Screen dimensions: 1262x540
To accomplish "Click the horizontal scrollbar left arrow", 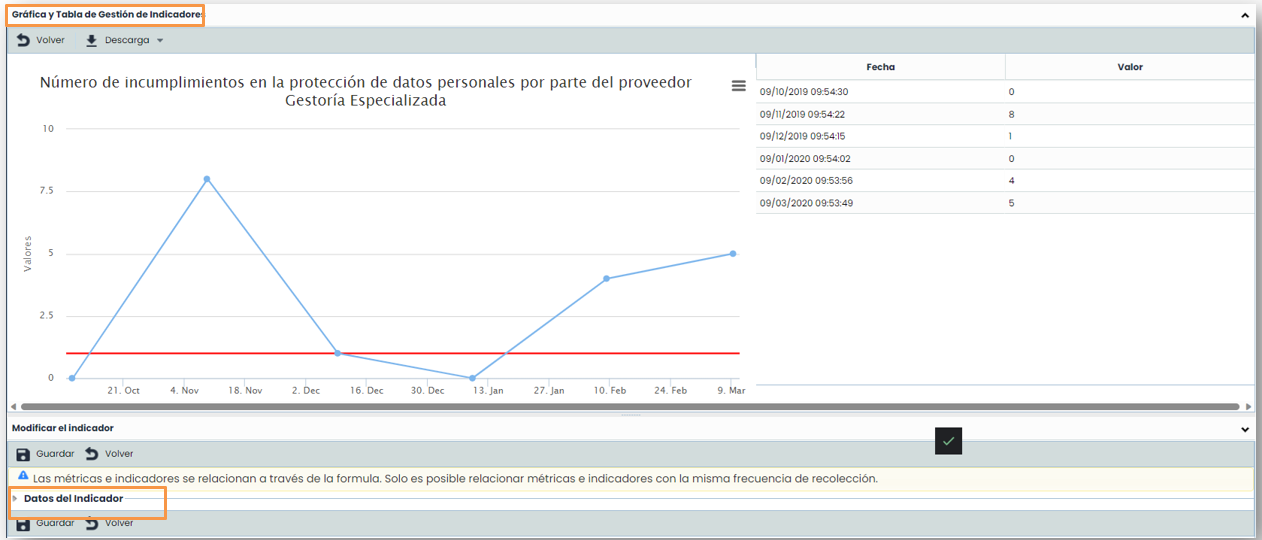I will point(13,407).
